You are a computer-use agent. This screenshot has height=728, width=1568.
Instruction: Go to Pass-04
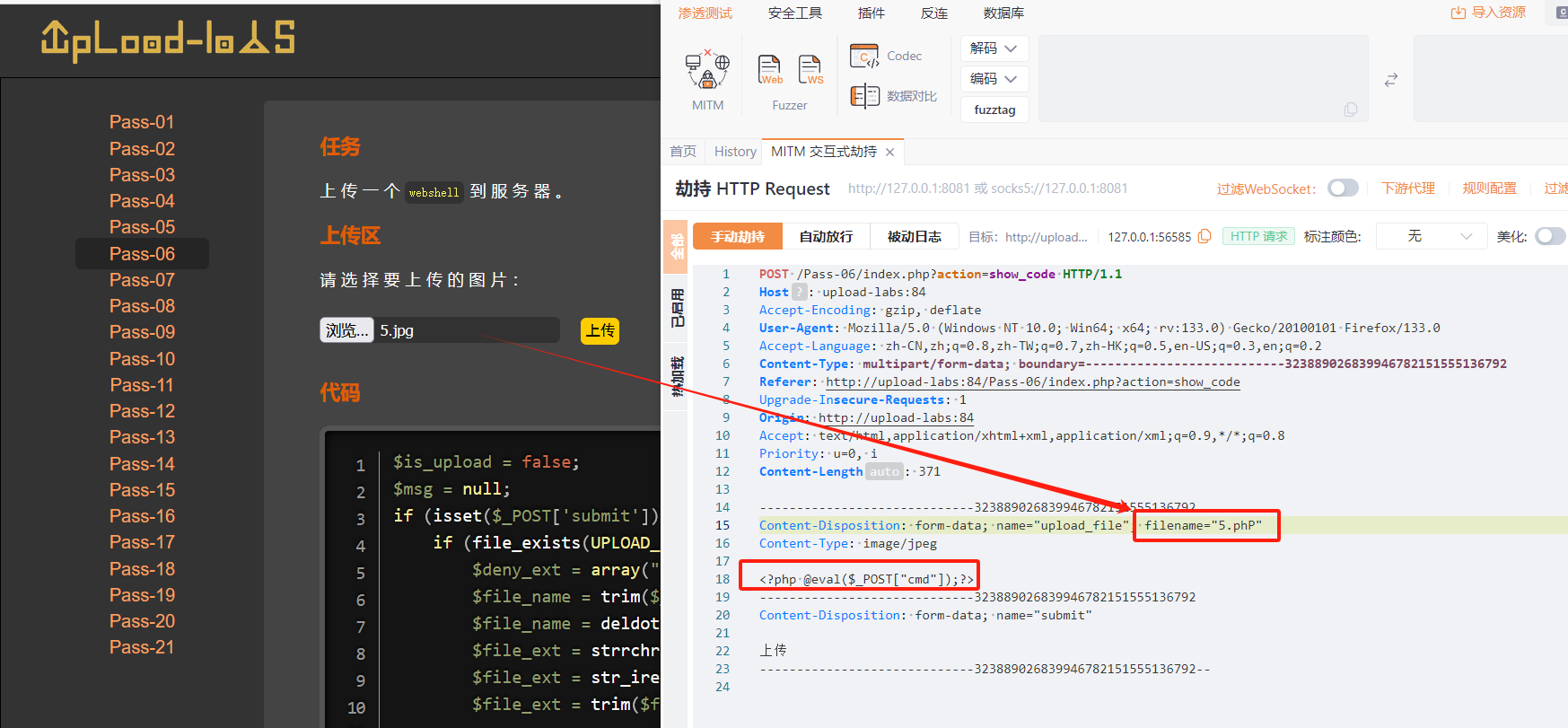142,201
